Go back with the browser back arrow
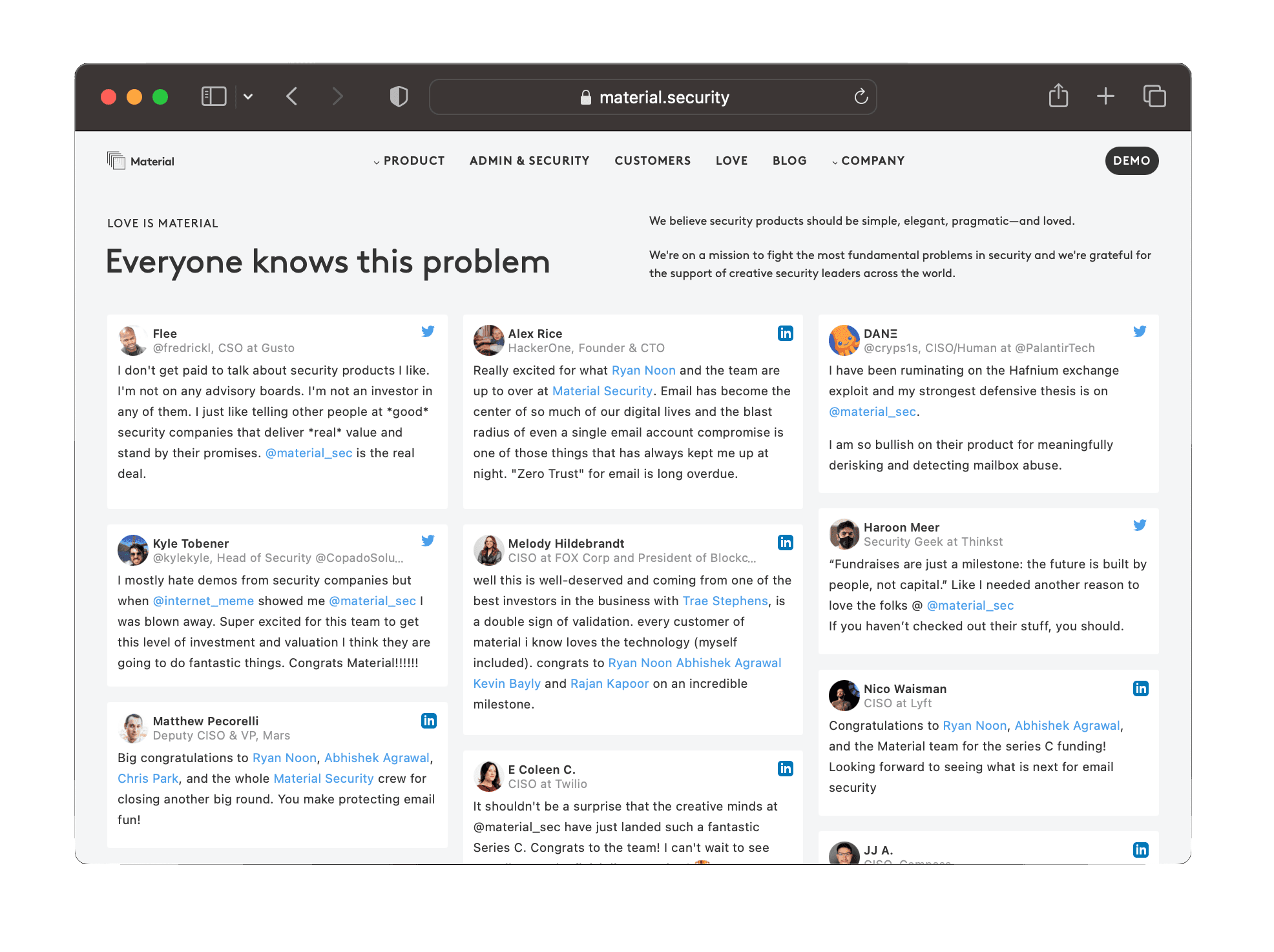1274x952 pixels. [x=292, y=97]
